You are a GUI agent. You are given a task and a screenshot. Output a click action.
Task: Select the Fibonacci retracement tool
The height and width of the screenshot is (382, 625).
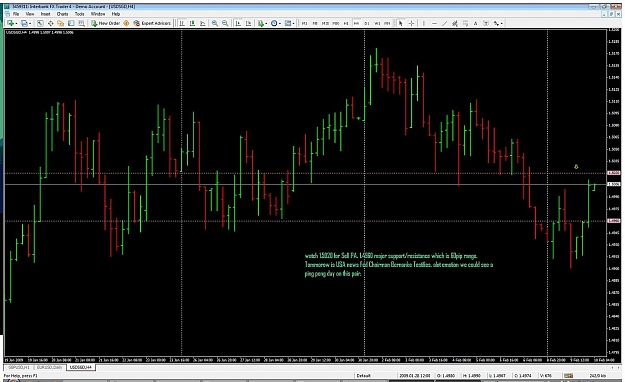465,24
